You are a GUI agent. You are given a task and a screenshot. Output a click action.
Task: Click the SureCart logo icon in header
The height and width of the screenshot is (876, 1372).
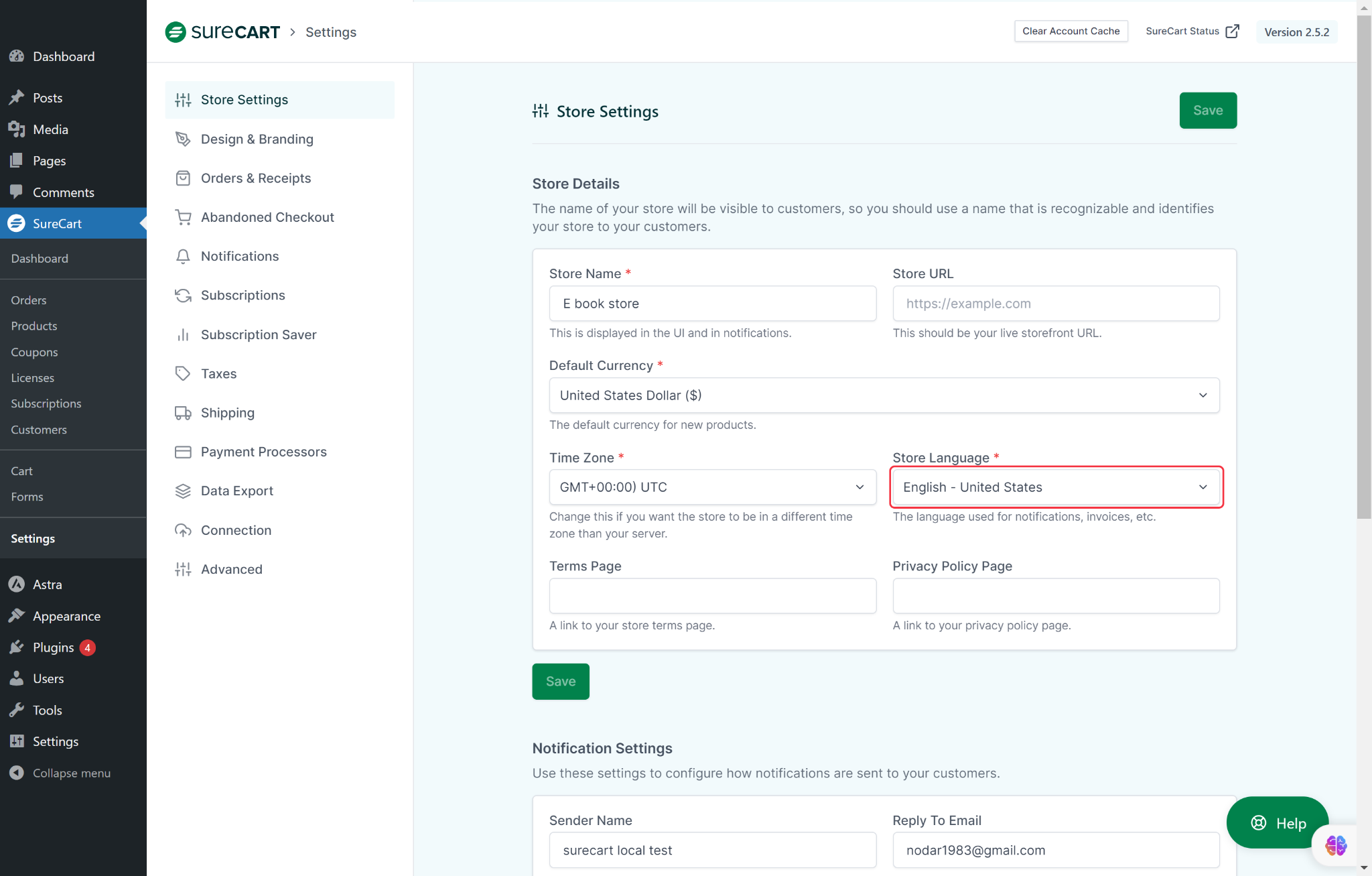176,32
